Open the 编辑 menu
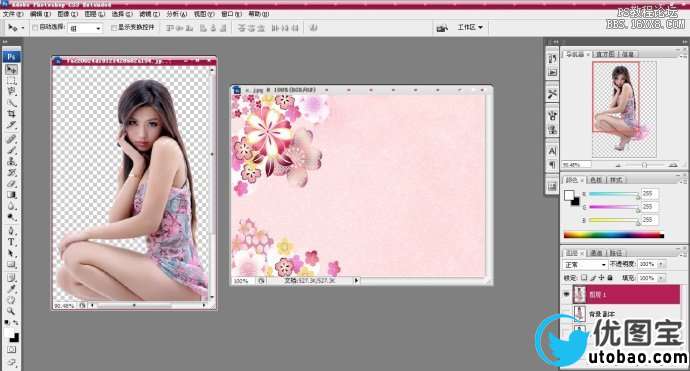This screenshot has height=371, width=690. [40, 14]
